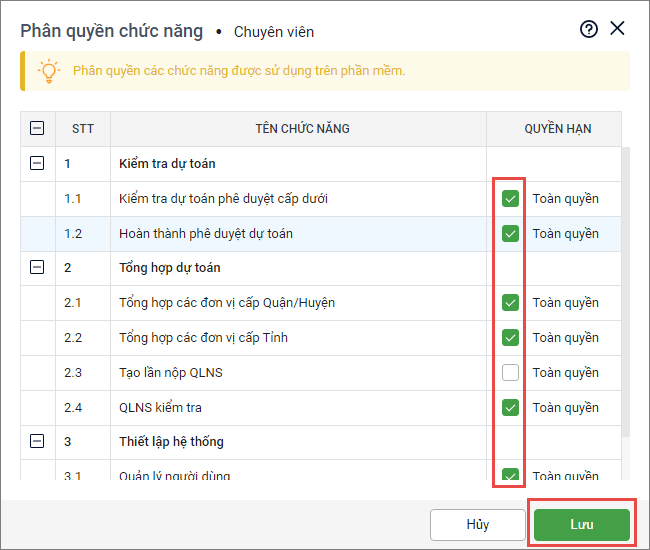The height and width of the screenshot is (550, 650).
Task: Click the lightbulb hint icon
Action: pos(47,71)
